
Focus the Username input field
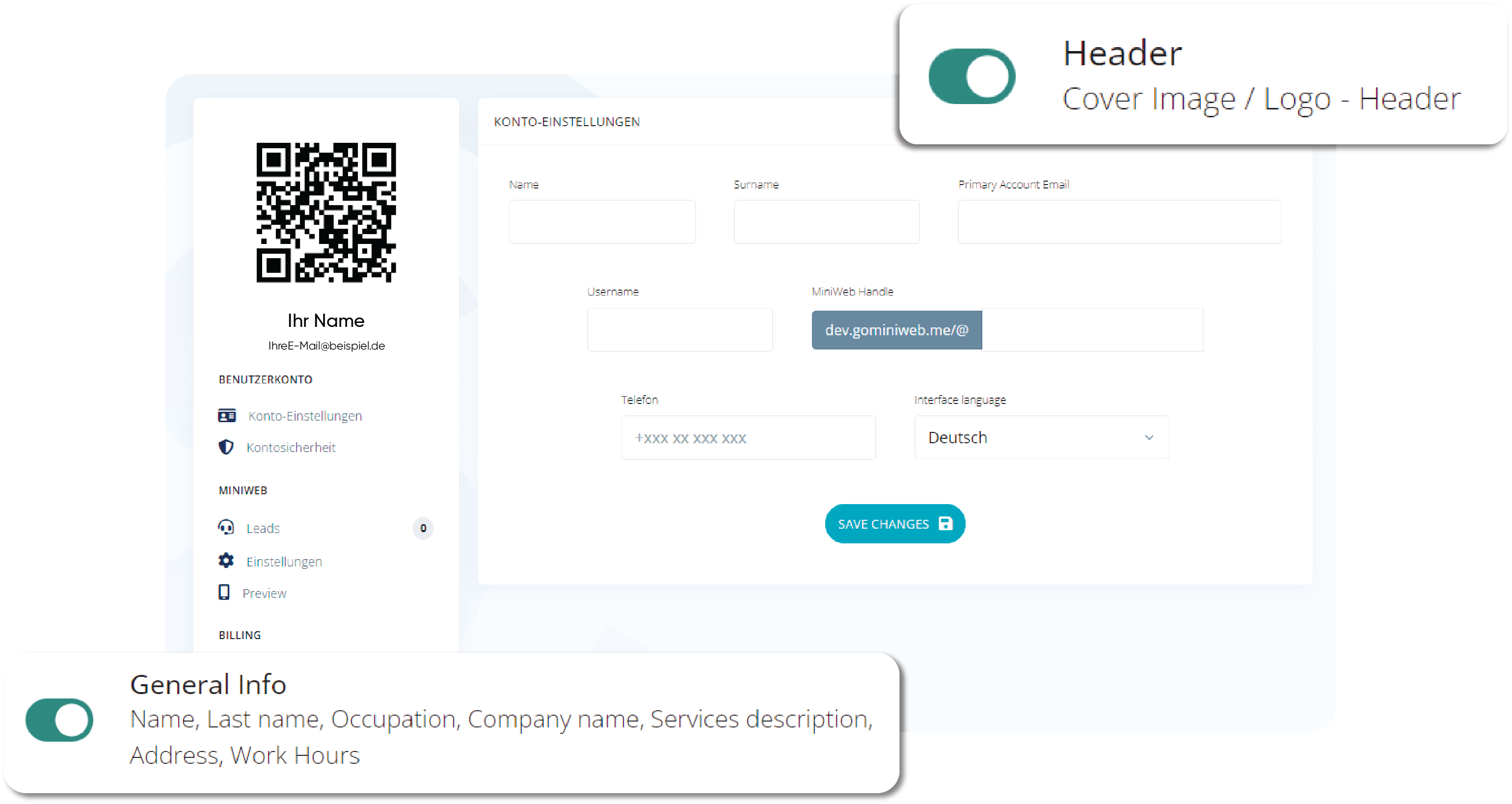680,330
